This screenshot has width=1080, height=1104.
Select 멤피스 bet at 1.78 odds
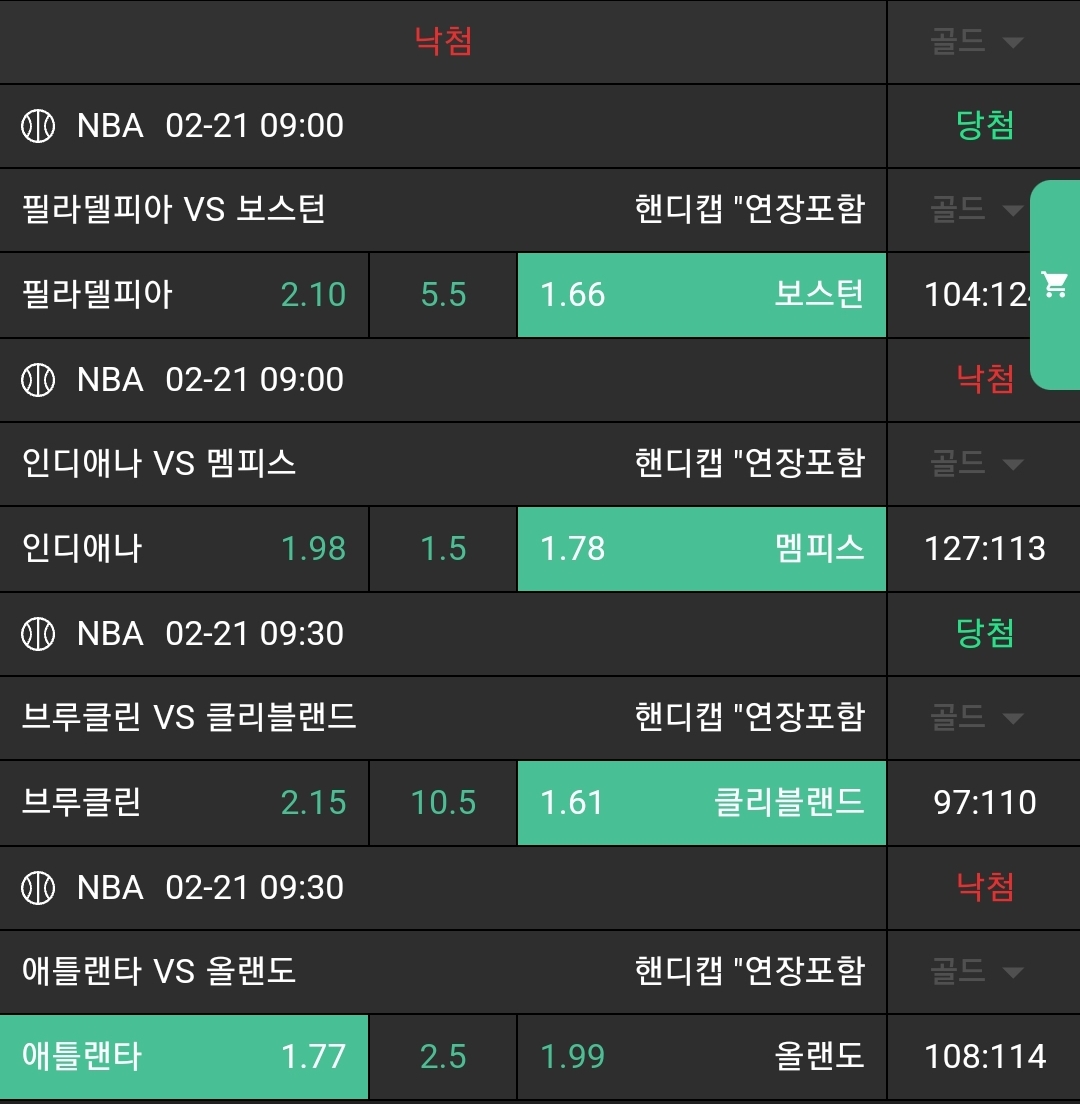[701, 549]
